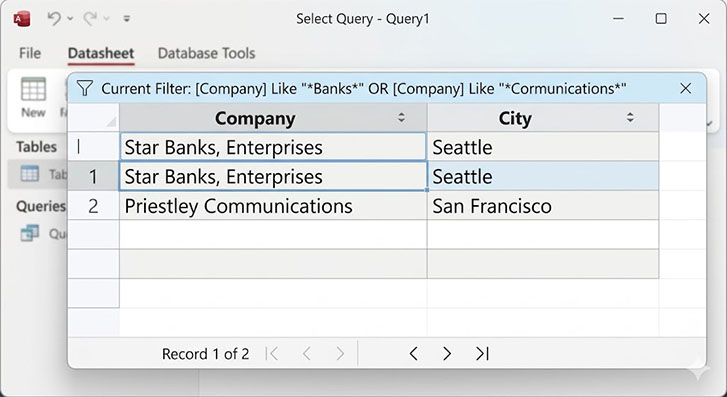The image size is (727, 397).
Task: Click the Access application icon in title bar
Action: point(21,19)
